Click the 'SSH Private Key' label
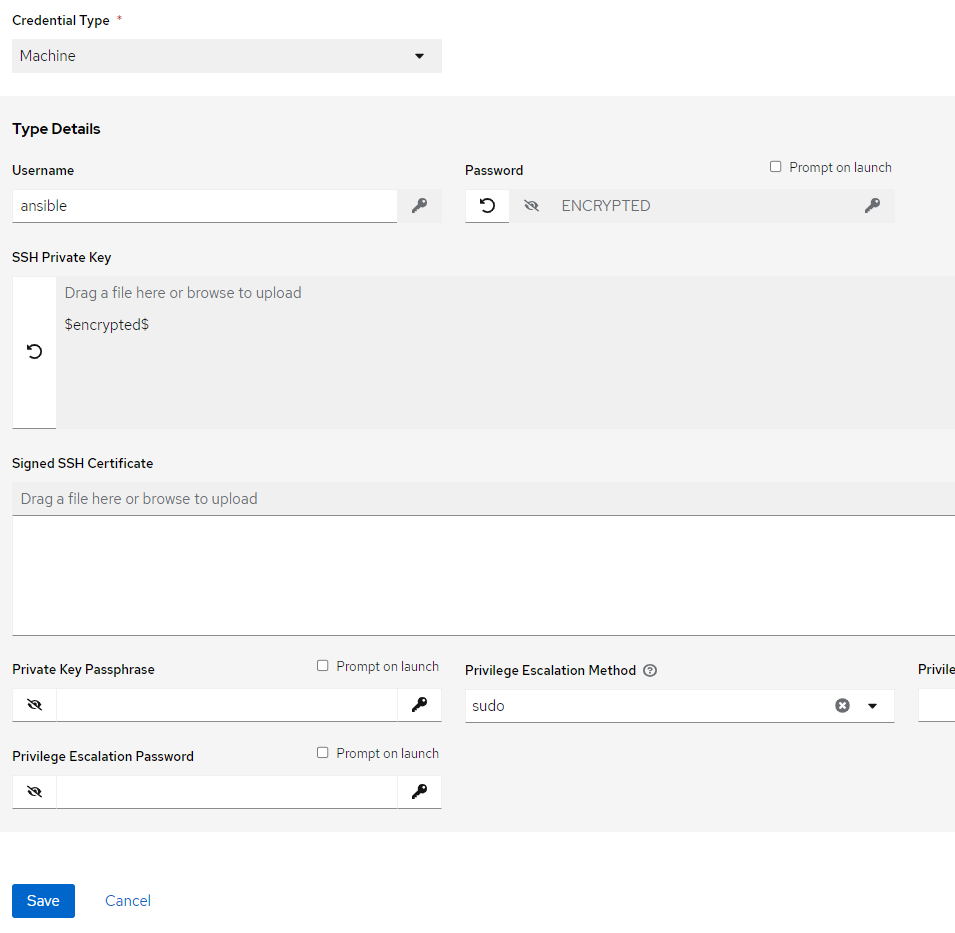The height and width of the screenshot is (933, 955). coord(62,258)
